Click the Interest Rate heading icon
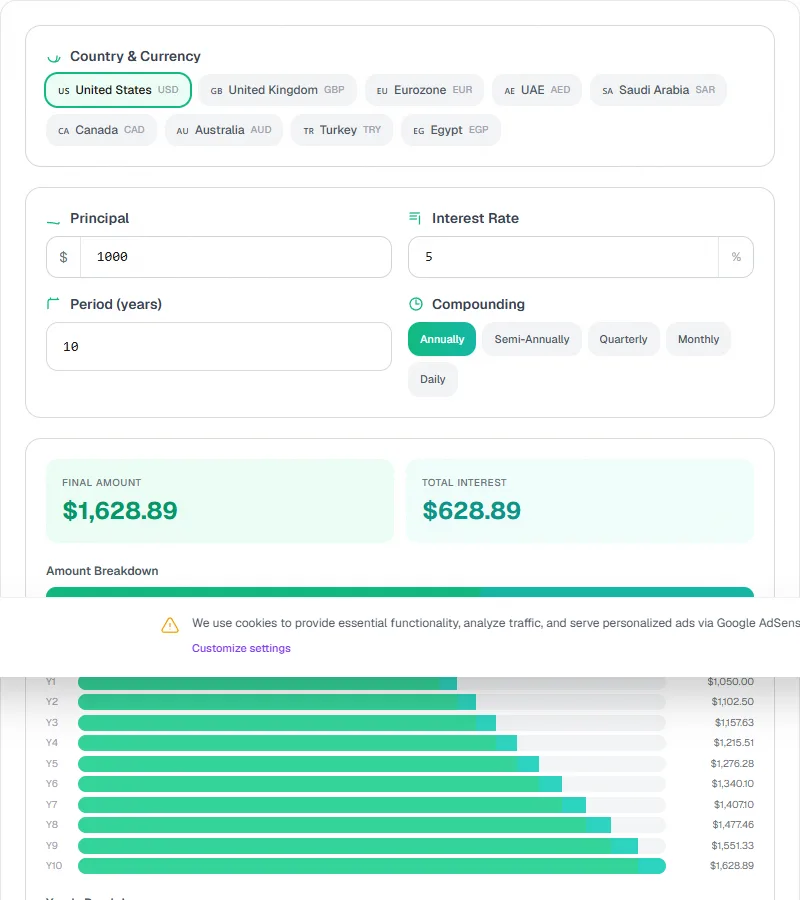800x900 pixels. click(x=415, y=218)
